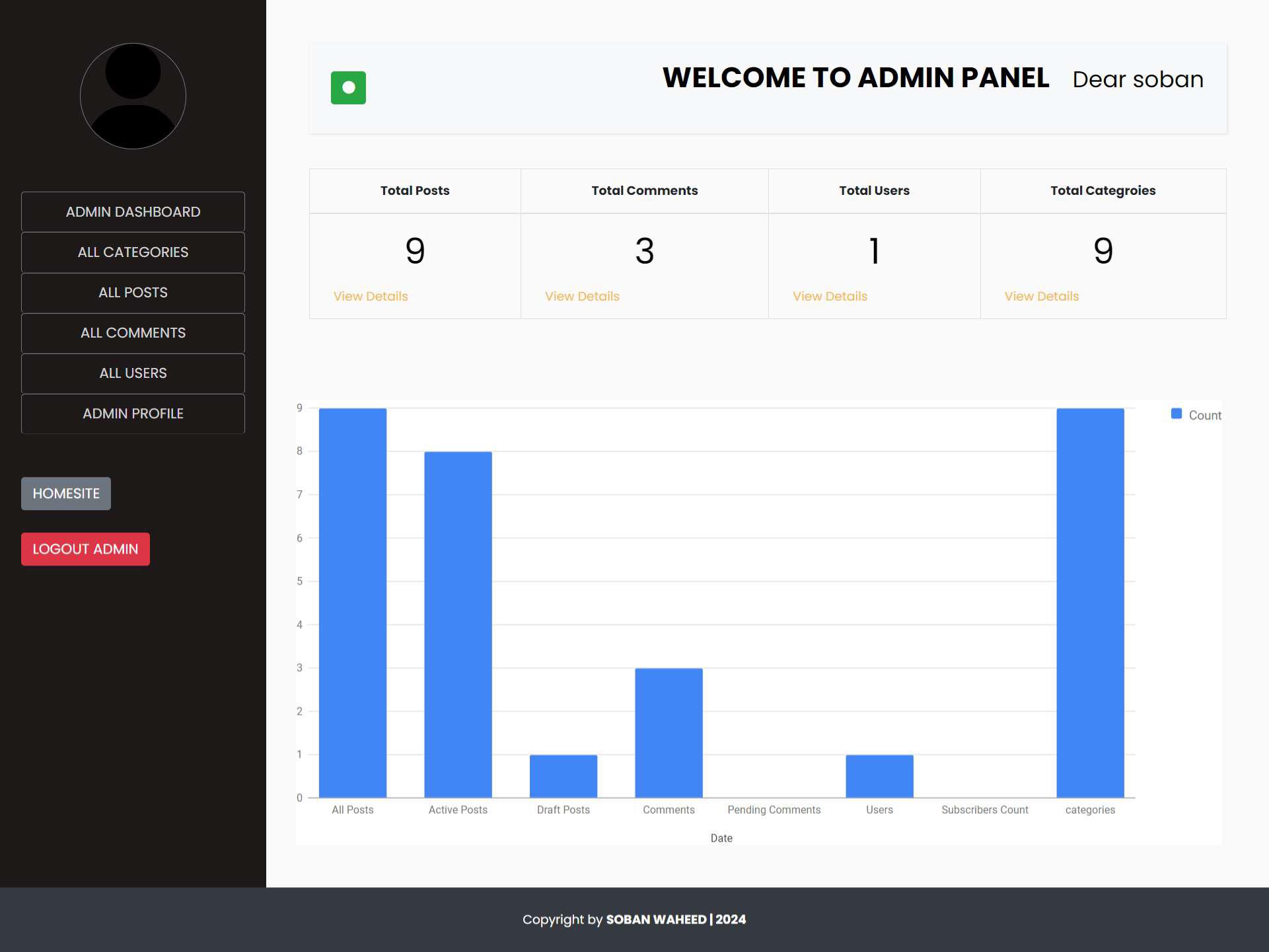This screenshot has width=1269, height=952.
Task: Click the blue Count legend swatch
Action: [x=1176, y=414]
